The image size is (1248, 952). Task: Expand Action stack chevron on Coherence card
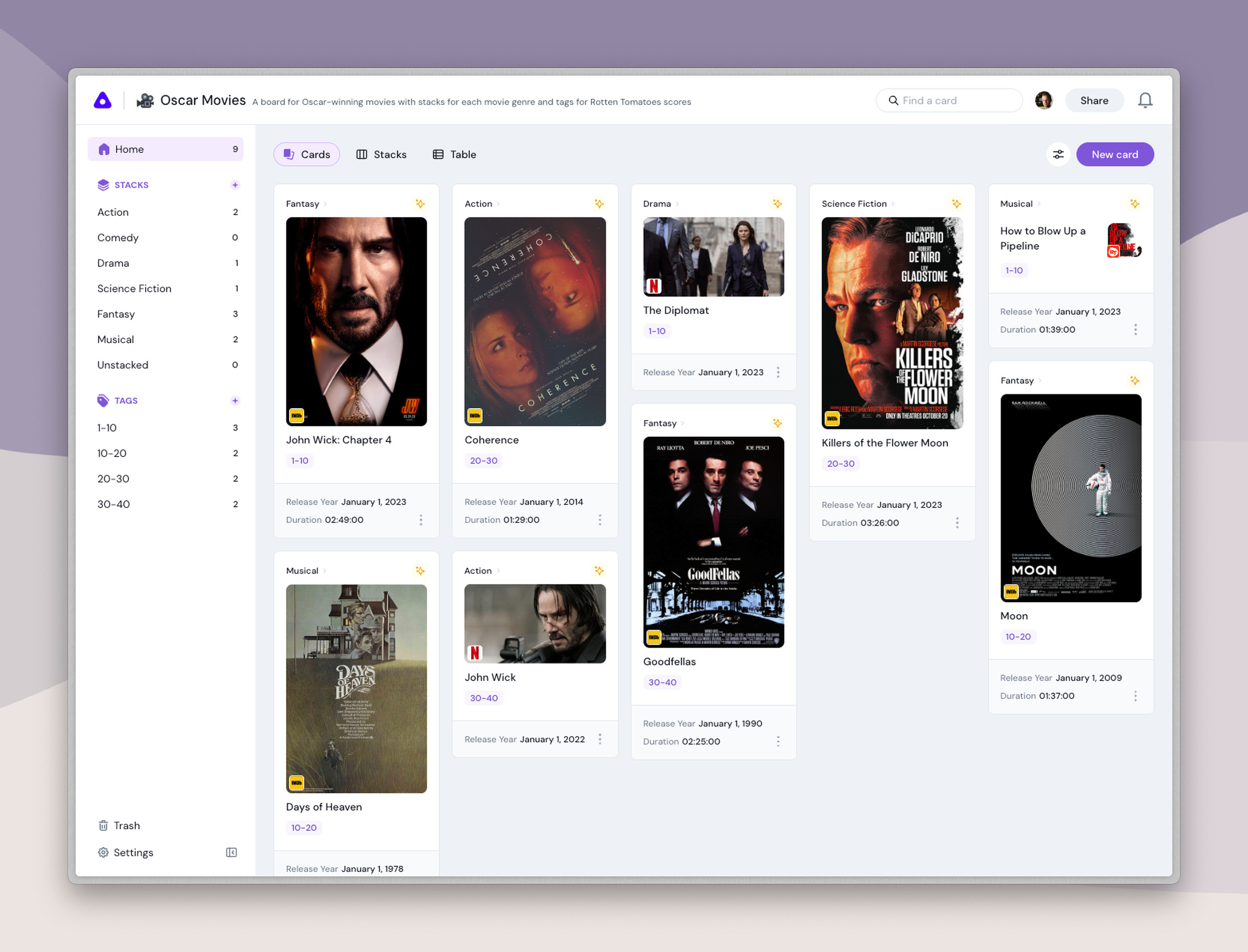498,204
